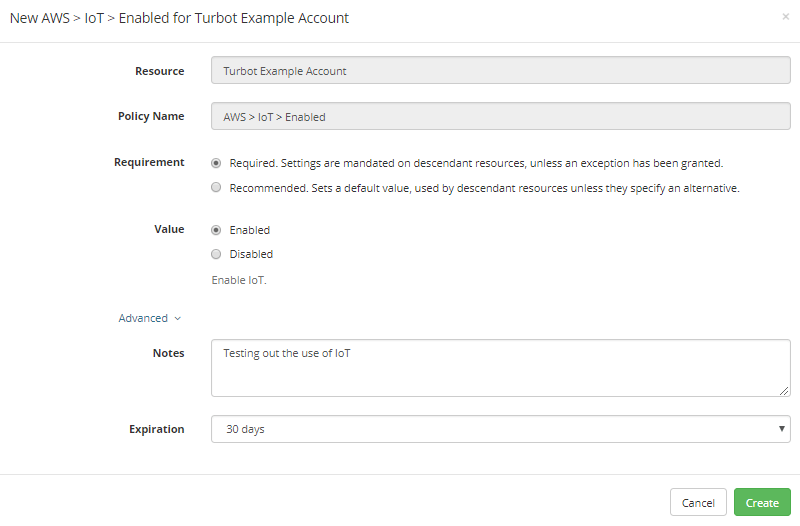Click the Recommended default value label text

click(x=484, y=188)
